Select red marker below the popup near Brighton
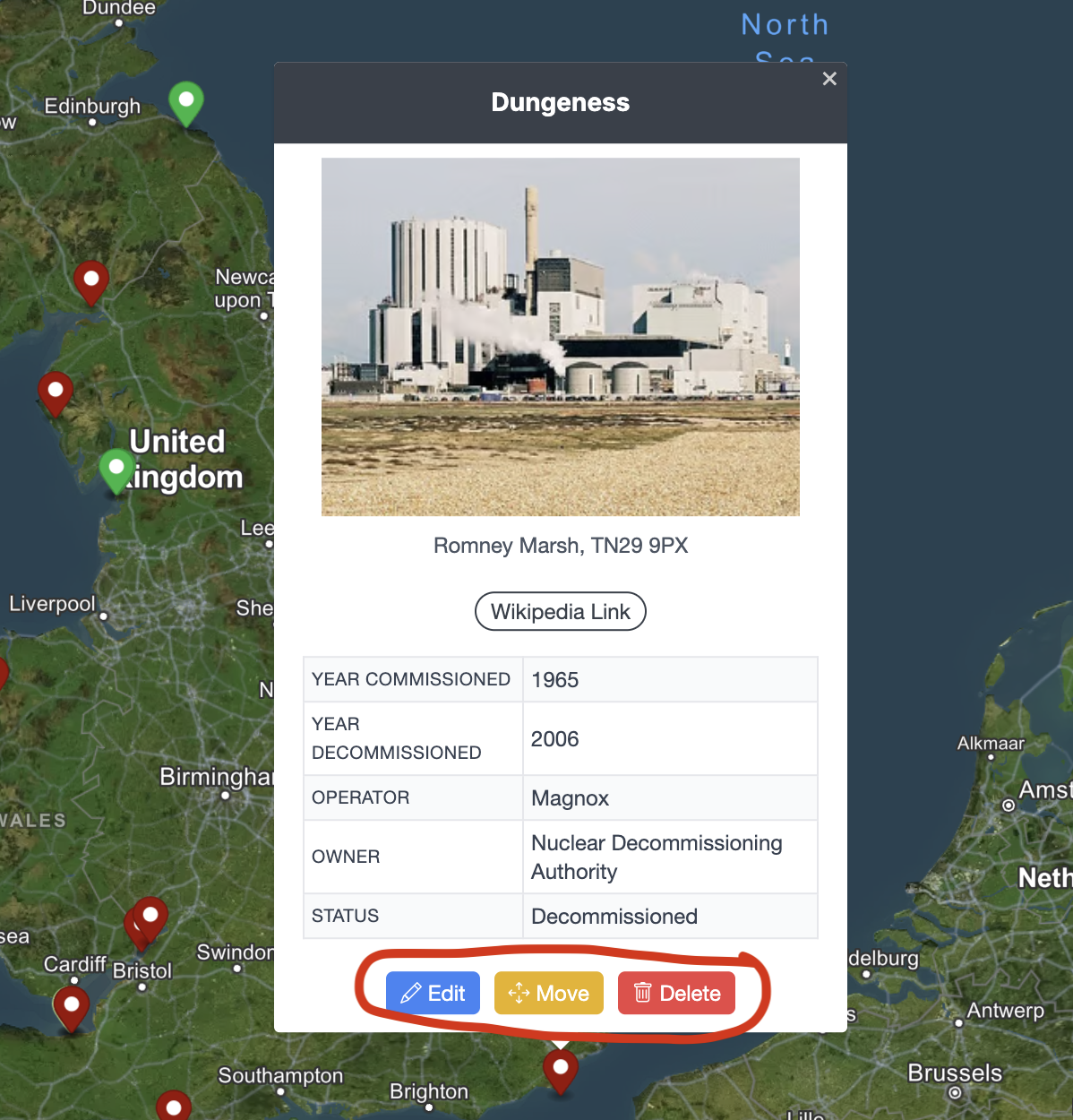 561,1068
